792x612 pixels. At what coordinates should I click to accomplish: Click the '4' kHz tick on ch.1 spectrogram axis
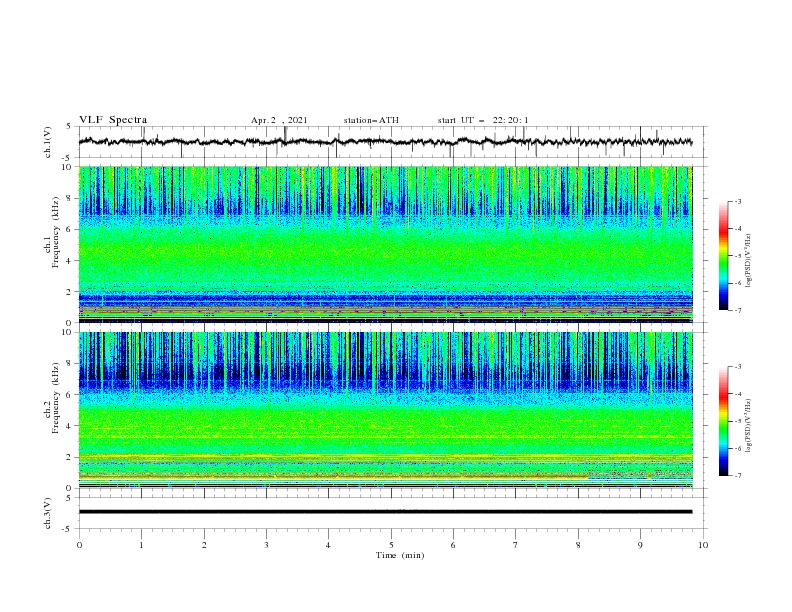pyautogui.click(x=70, y=261)
